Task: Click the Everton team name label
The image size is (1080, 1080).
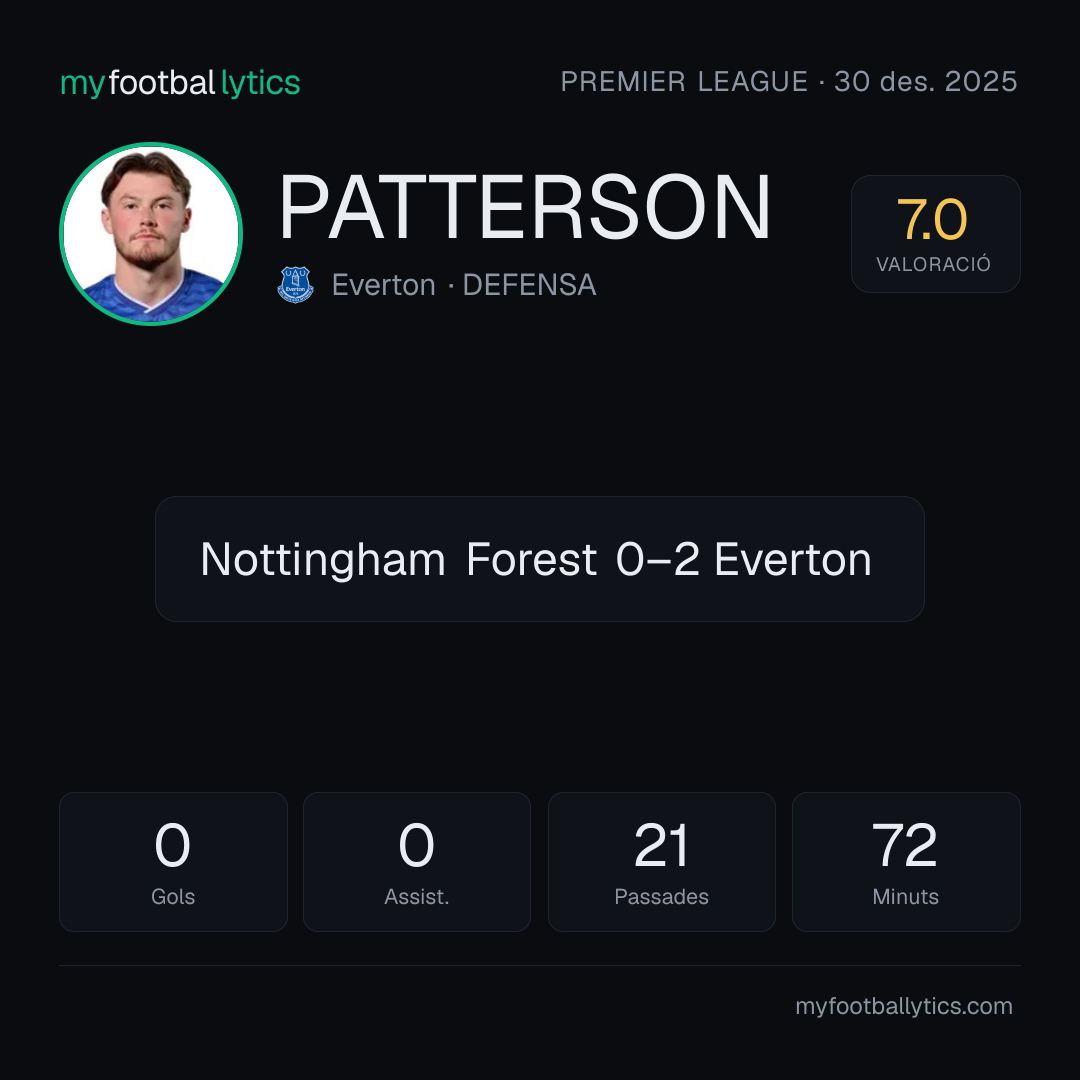Action: click(384, 284)
